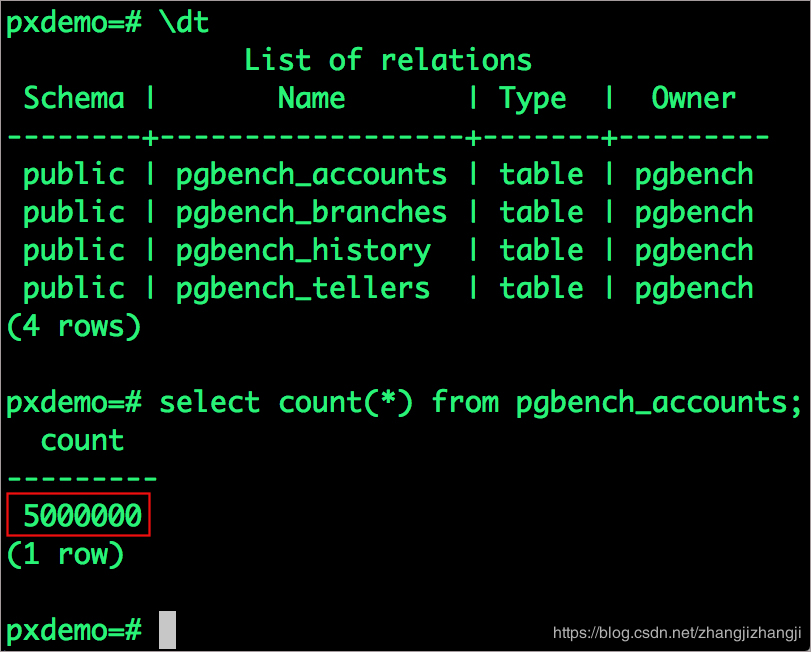
Task: Select the pgbench_history table name
Action: point(303,250)
